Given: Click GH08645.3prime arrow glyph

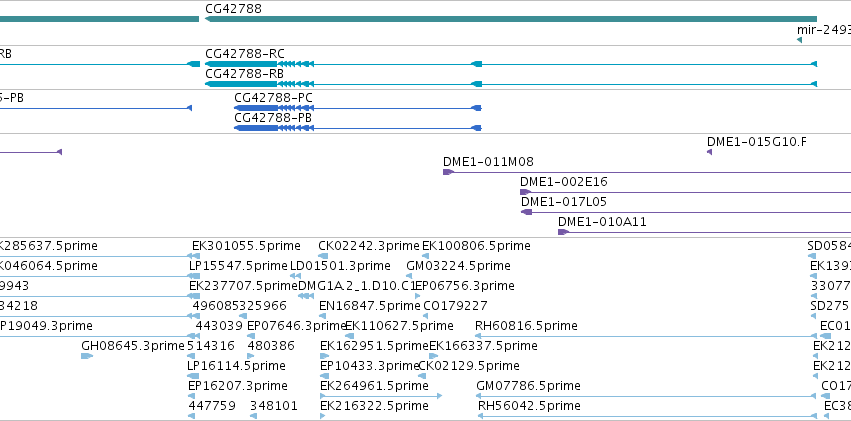Looking at the screenshot, I should tap(87, 356).
